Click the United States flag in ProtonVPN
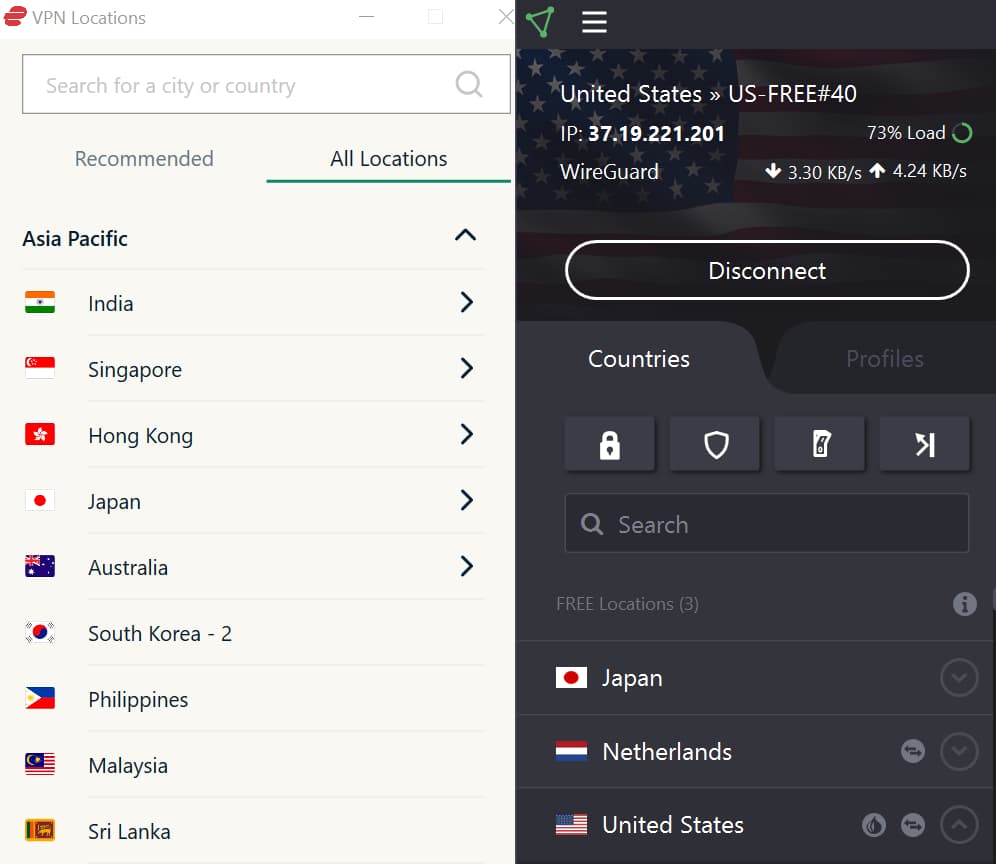Image resolution: width=996 pixels, height=864 pixels. [x=571, y=825]
